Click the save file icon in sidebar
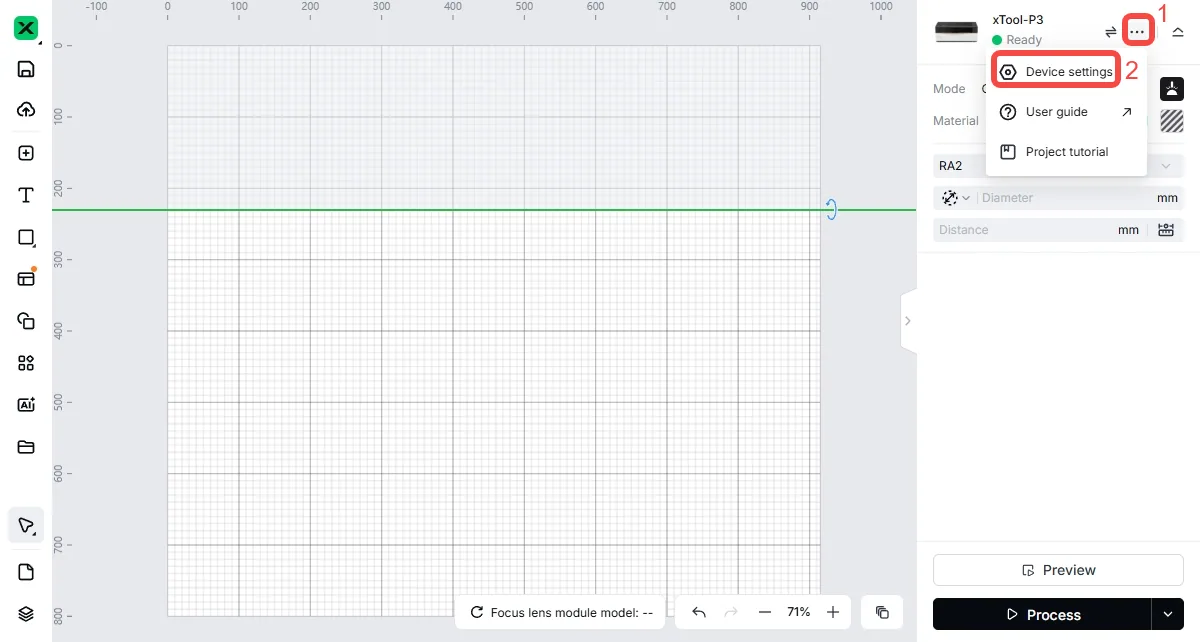The image size is (1200, 642). 26,69
